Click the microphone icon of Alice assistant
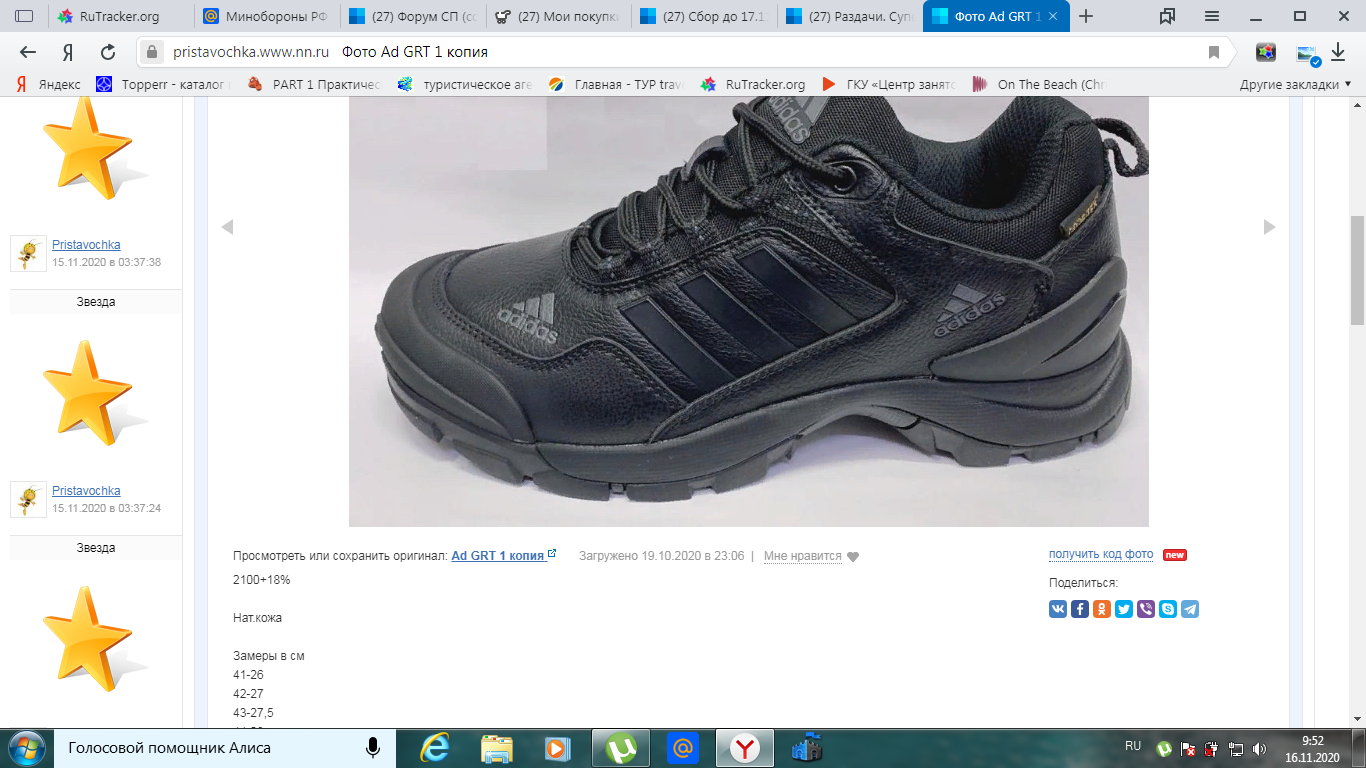The height and width of the screenshot is (768, 1366). click(x=373, y=747)
